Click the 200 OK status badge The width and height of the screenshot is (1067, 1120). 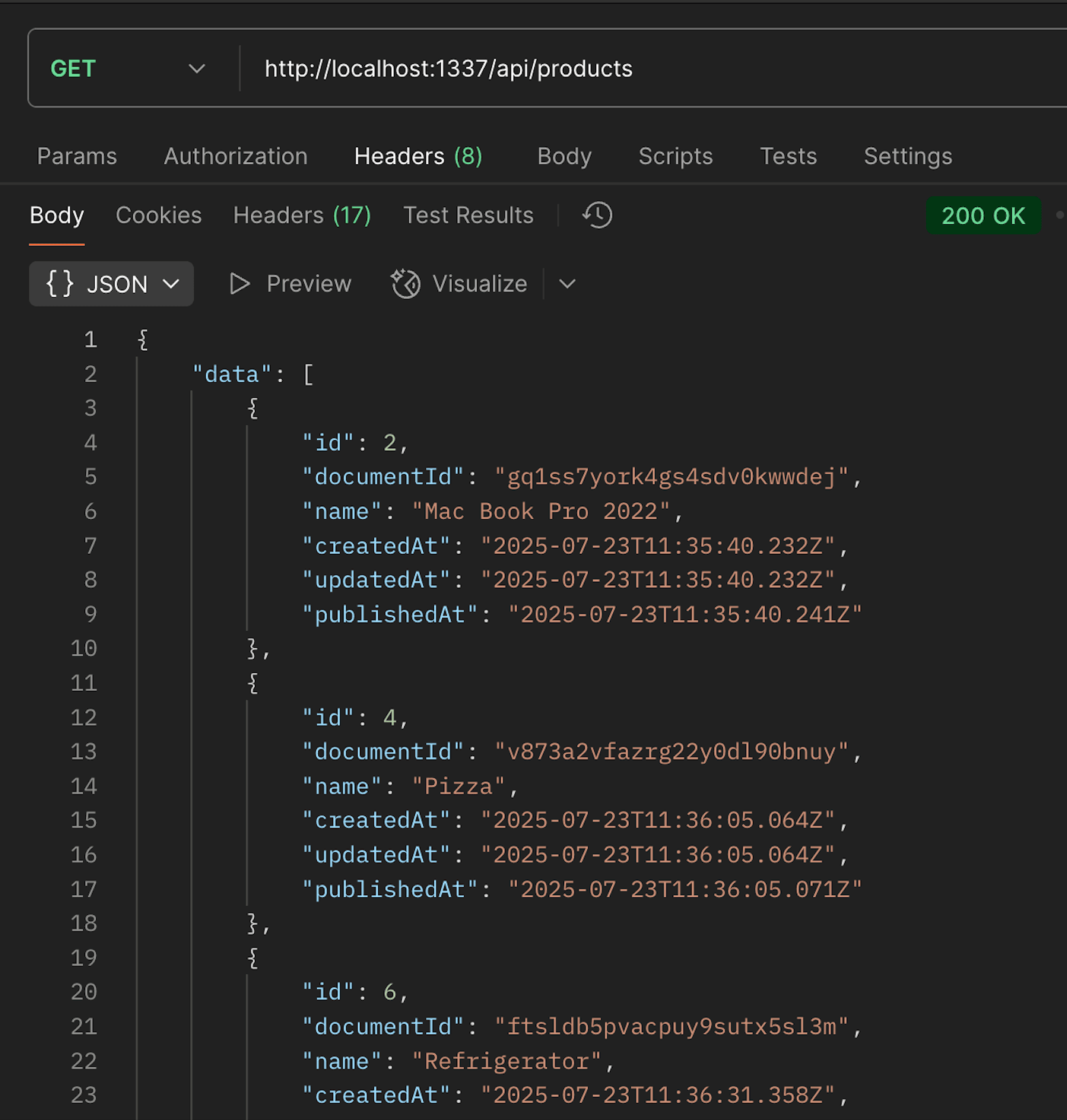point(983,215)
